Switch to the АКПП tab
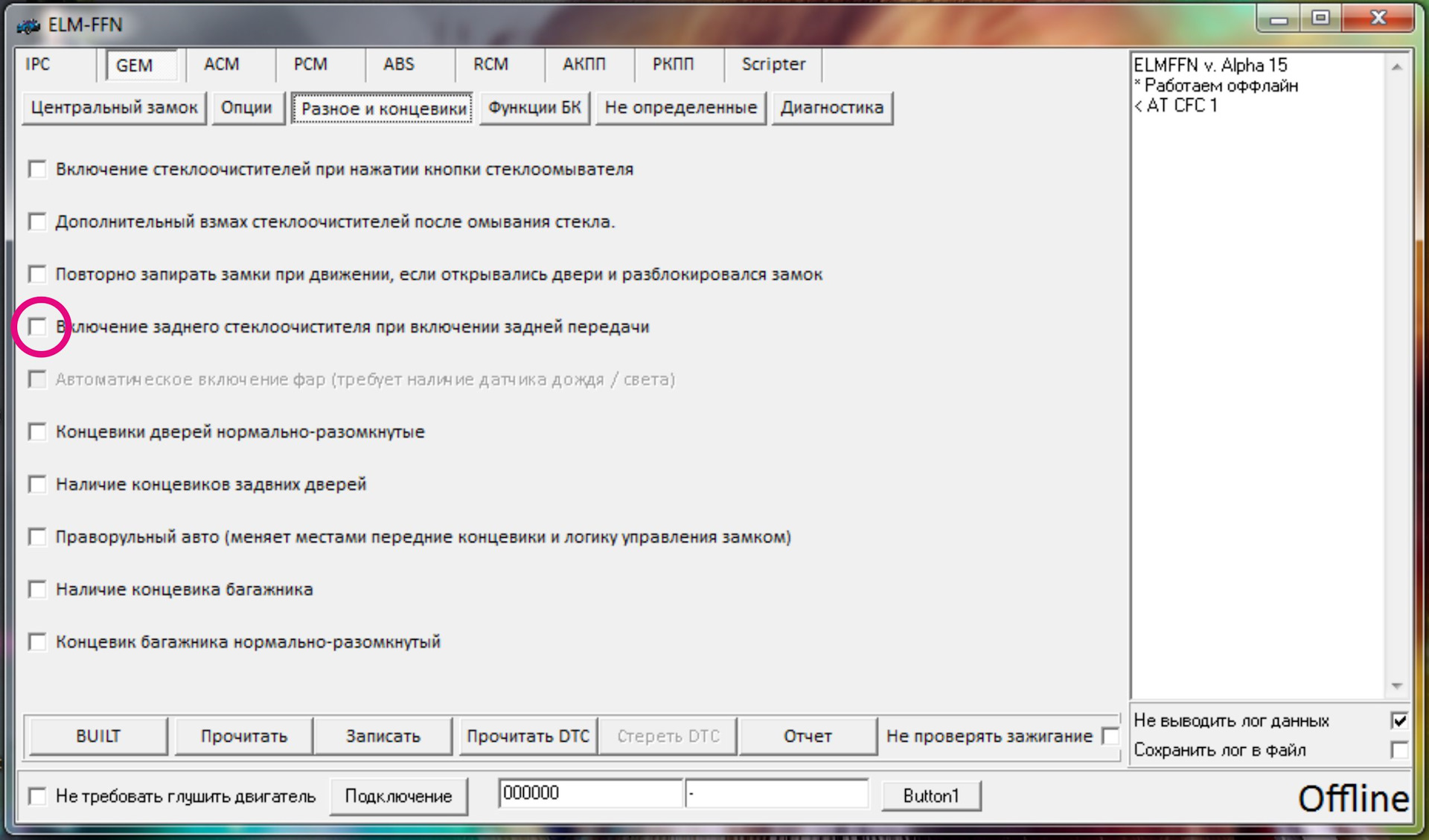Viewport: 1429px width, 840px height. 587,65
